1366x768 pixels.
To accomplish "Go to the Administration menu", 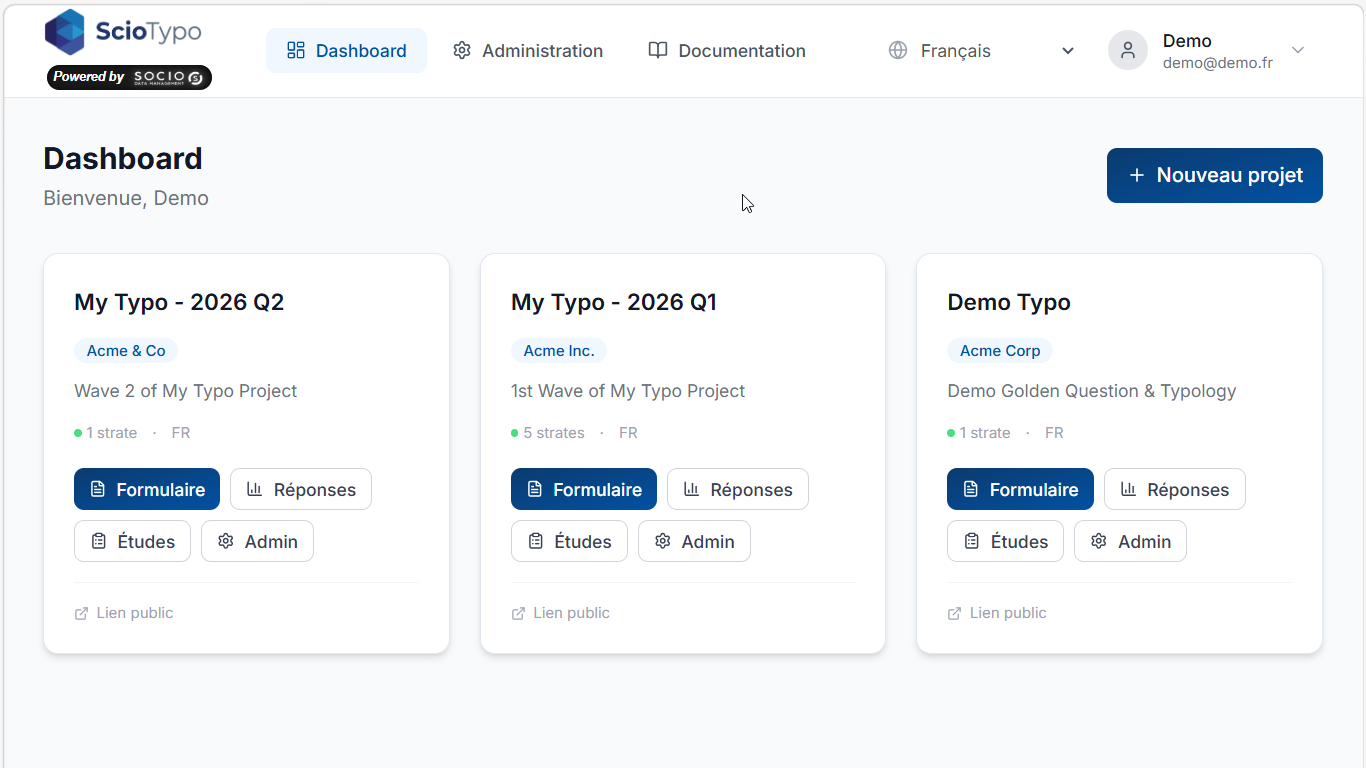I will [x=528, y=51].
